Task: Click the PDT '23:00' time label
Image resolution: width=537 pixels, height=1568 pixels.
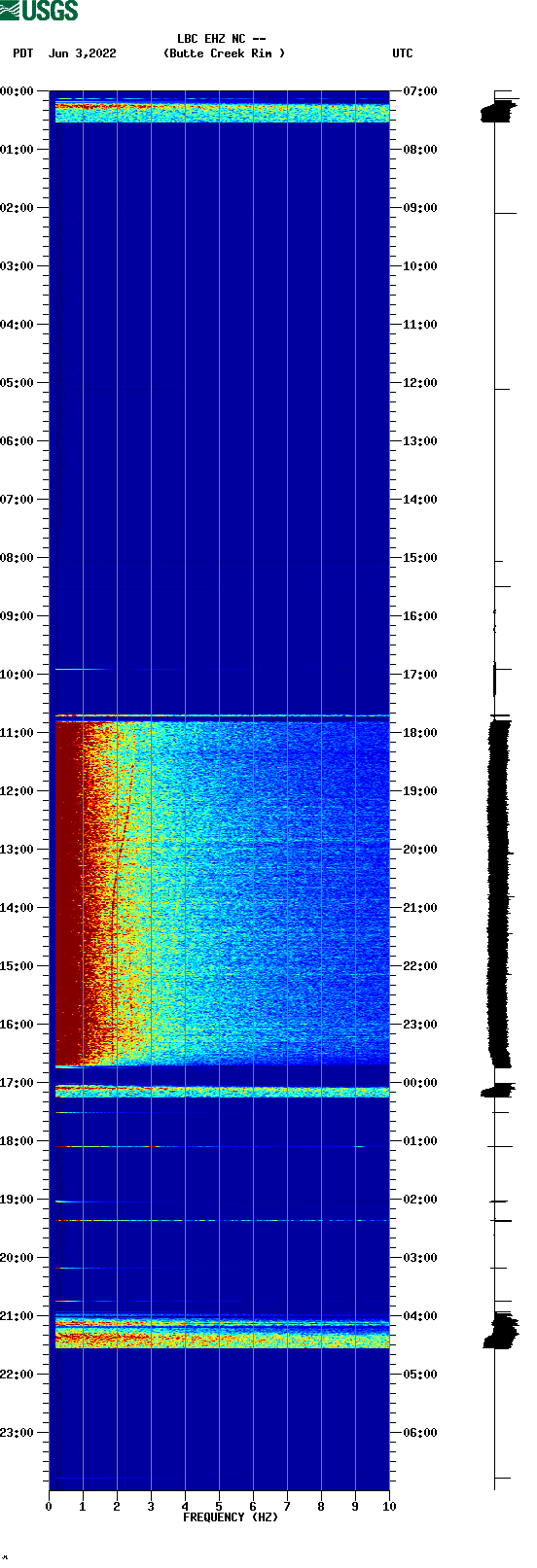Action: (18, 1433)
